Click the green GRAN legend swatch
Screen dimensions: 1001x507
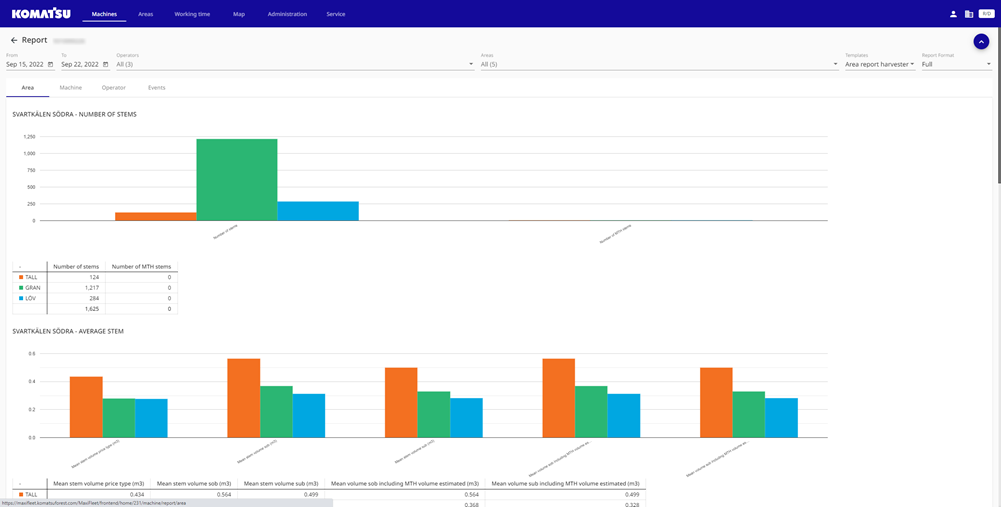(20, 287)
